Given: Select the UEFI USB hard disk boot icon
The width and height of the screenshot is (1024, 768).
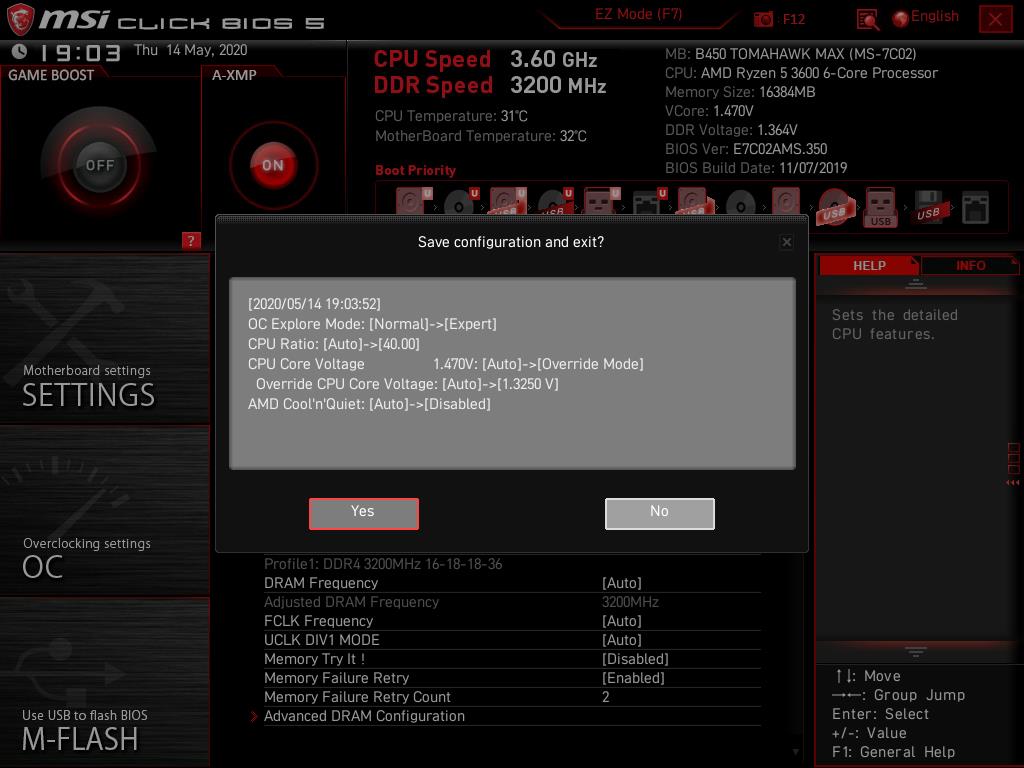Looking at the screenshot, I should point(507,202).
